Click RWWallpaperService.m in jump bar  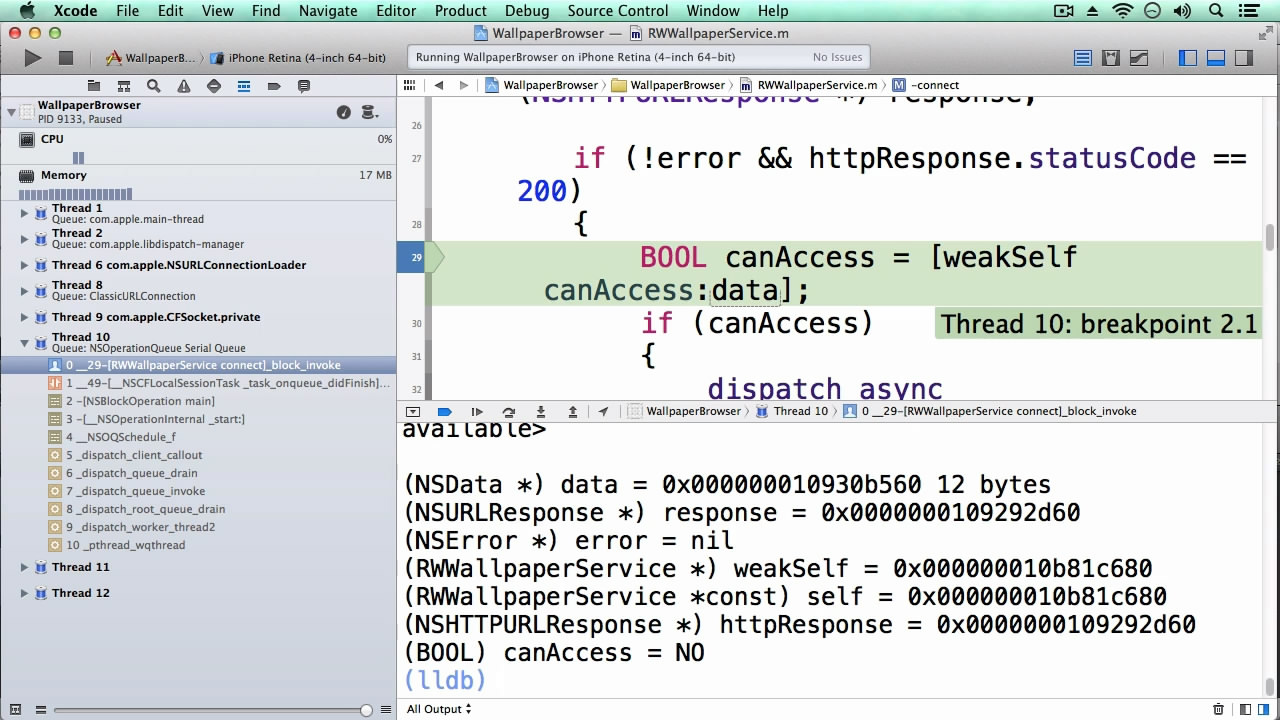pos(808,85)
